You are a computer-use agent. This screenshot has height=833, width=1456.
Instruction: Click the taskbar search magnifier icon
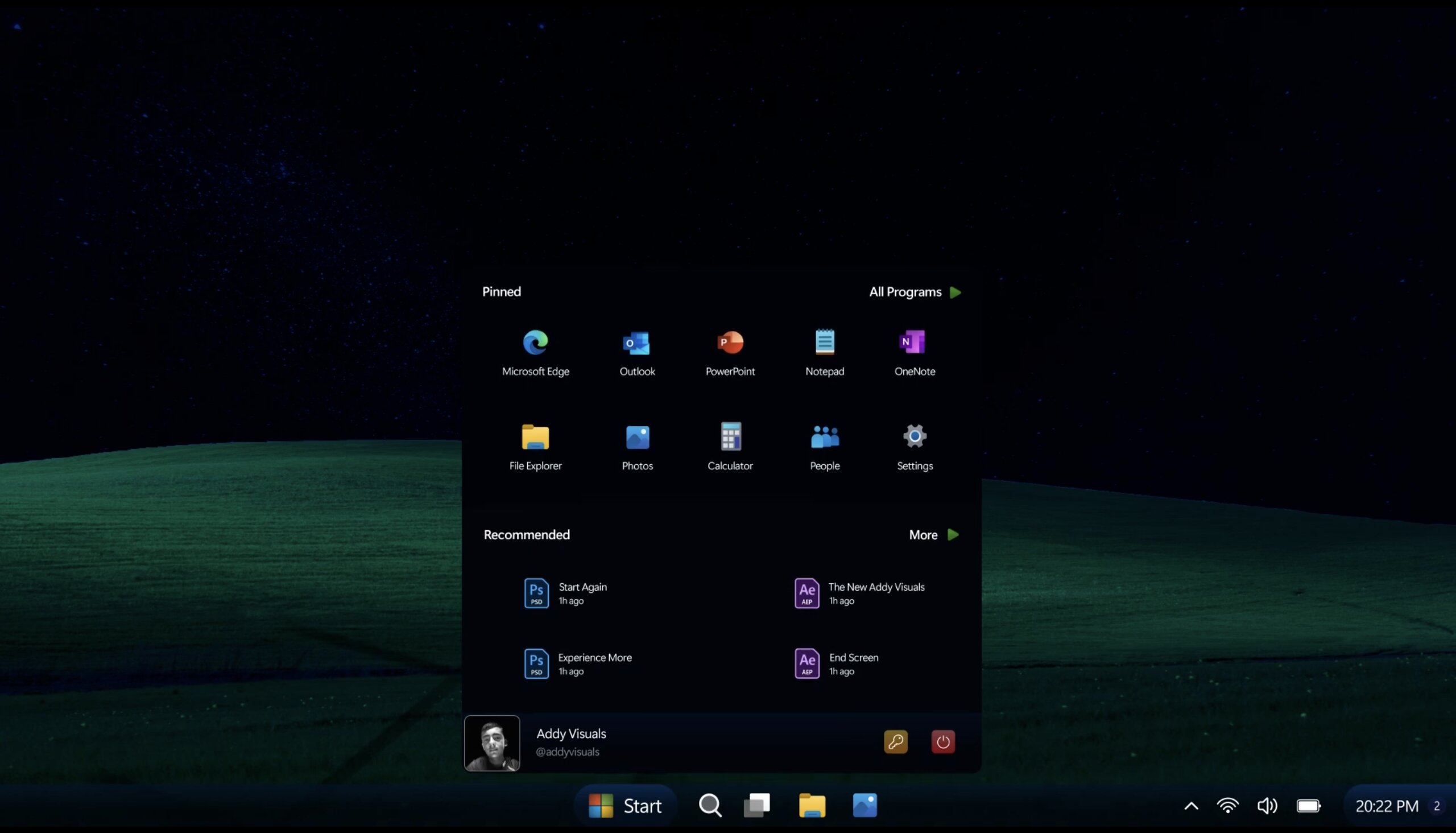[x=710, y=806]
